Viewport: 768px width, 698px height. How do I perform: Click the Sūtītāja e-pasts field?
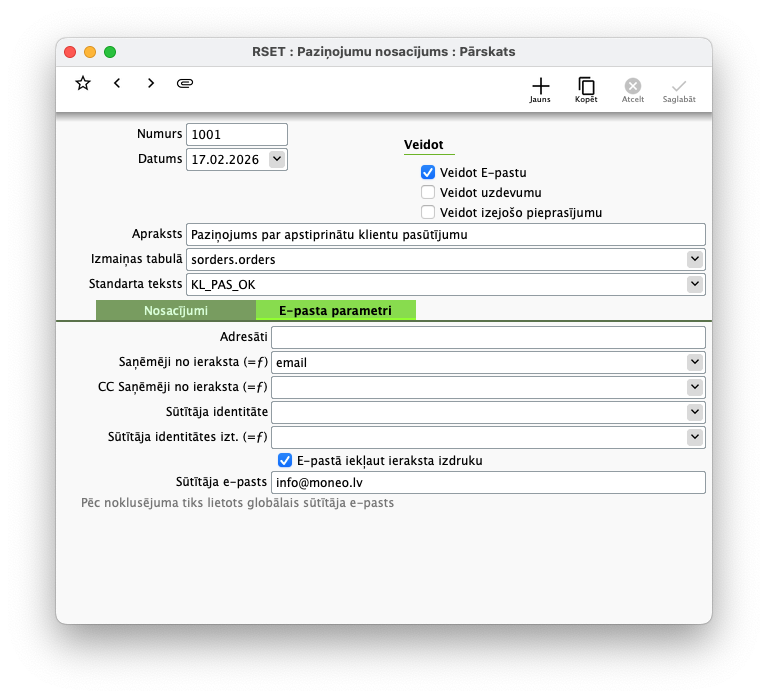coord(488,483)
